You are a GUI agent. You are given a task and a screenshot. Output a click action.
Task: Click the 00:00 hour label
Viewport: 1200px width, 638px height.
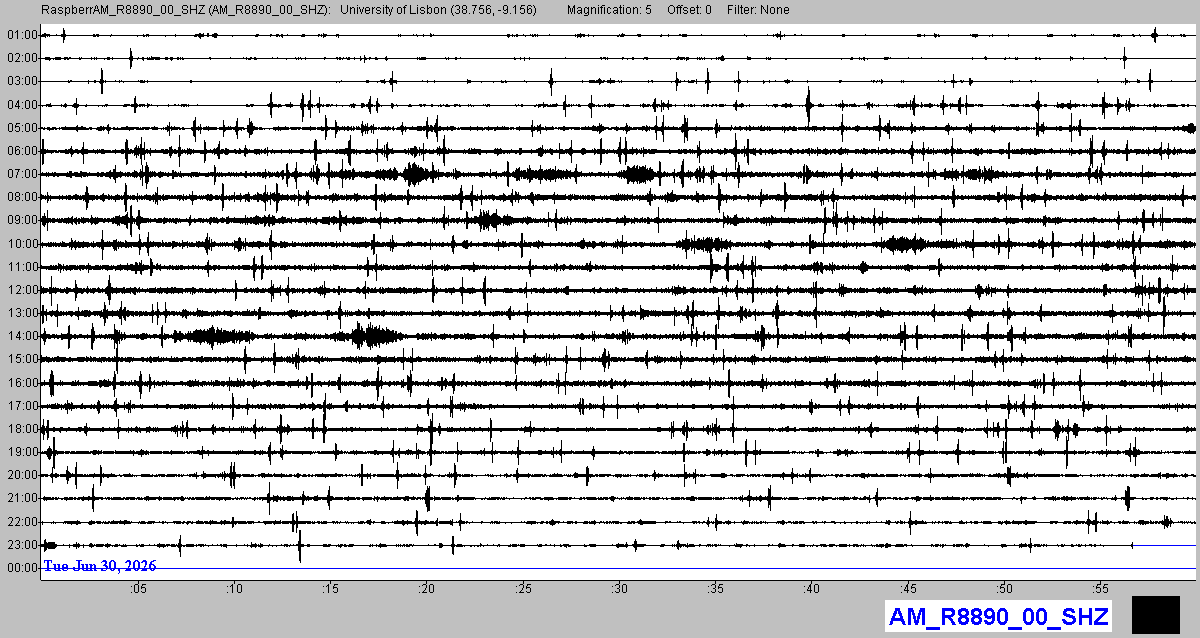click(22, 568)
